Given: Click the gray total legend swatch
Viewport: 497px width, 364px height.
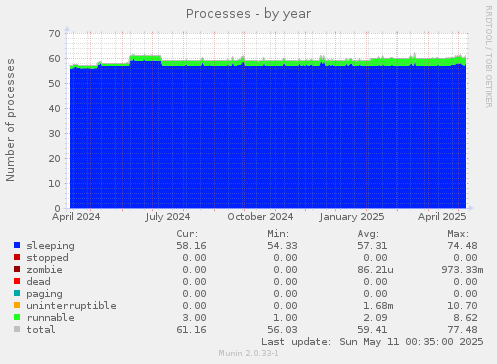Looking at the screenshot, I should (x=17, y=329).
